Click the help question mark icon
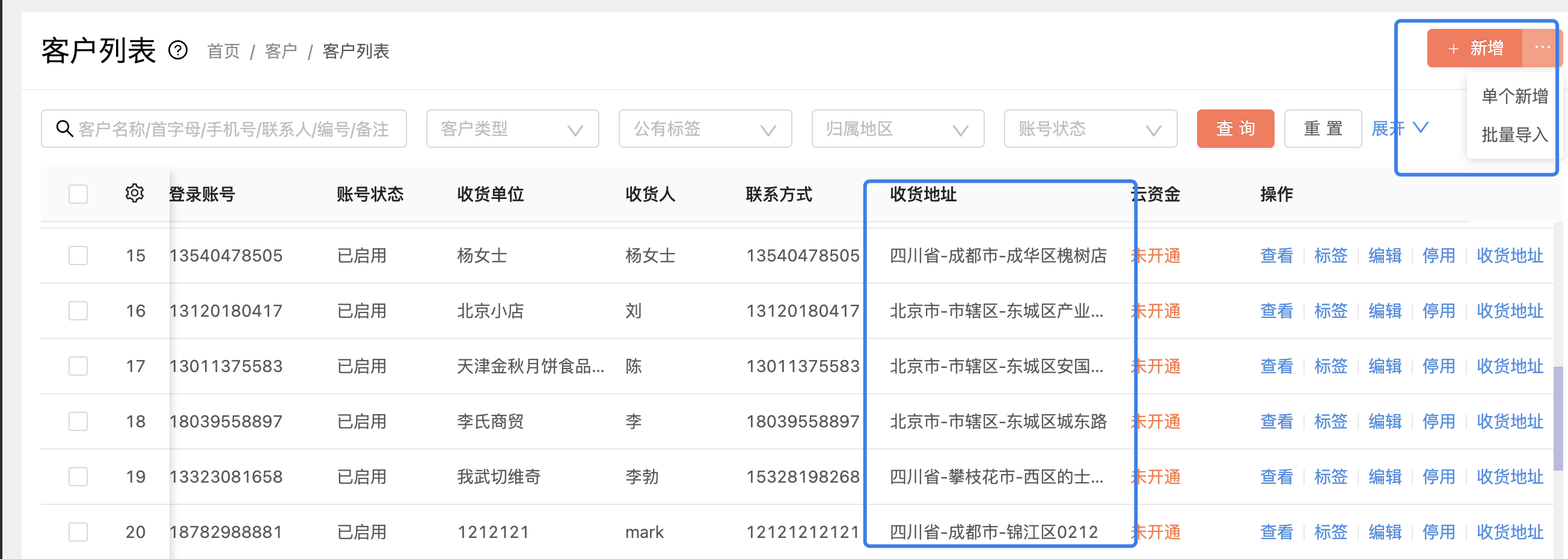 click(178, 50)
